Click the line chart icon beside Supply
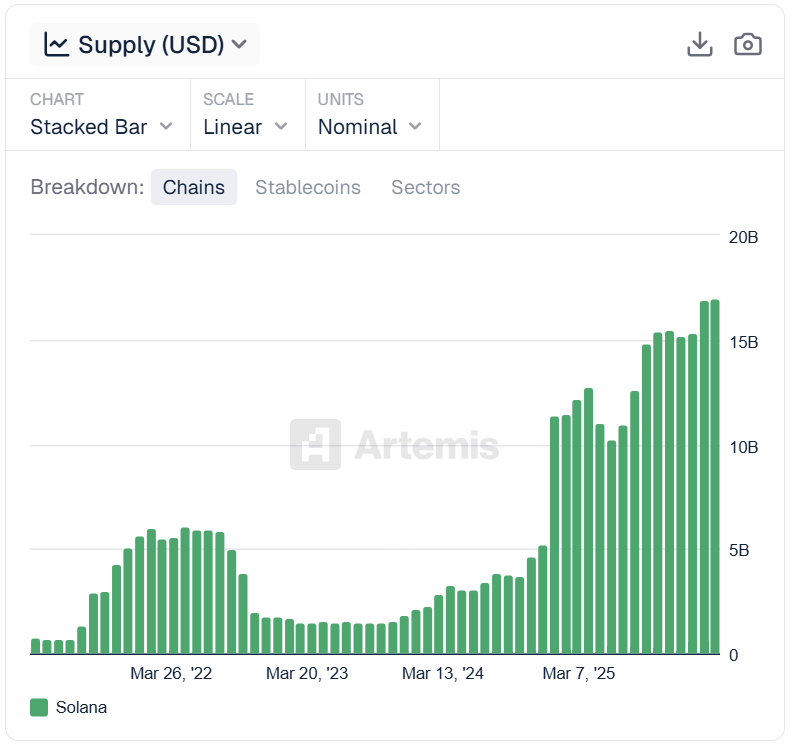The height and width of the screenshot is (745, 792). (x=57, y=45)
